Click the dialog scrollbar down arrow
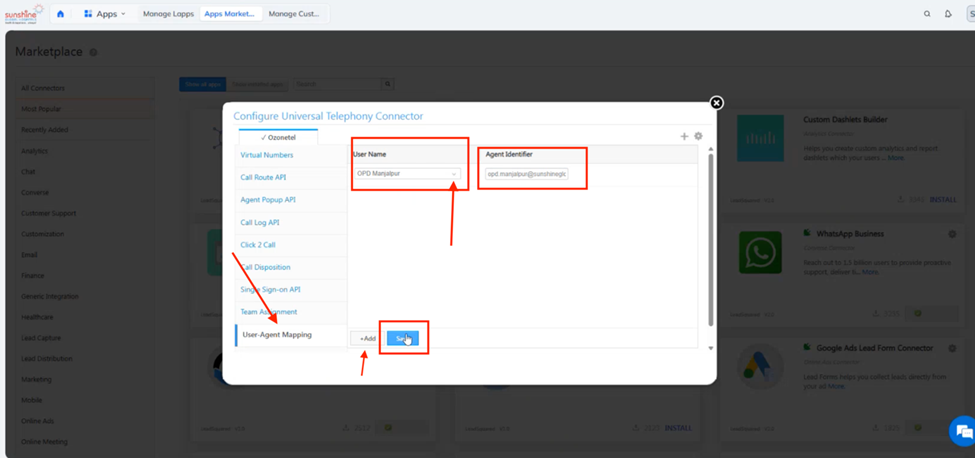This screenshot has width=975, height=458. (711, 349)
